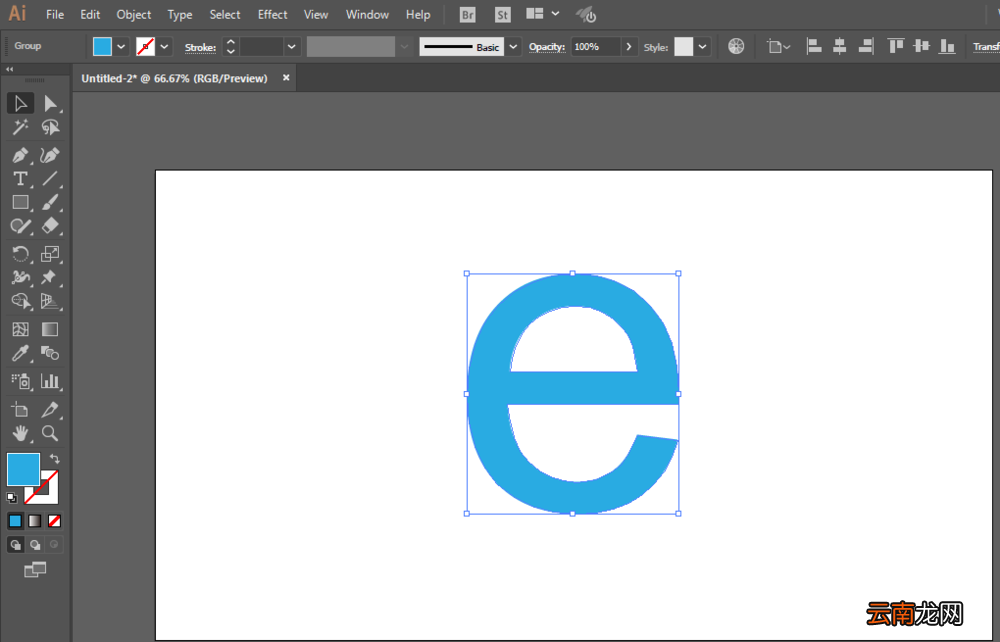This screenshot has height=642, width=1000.
Task: Pick the Column Graph tool
Action: point(50,381)
